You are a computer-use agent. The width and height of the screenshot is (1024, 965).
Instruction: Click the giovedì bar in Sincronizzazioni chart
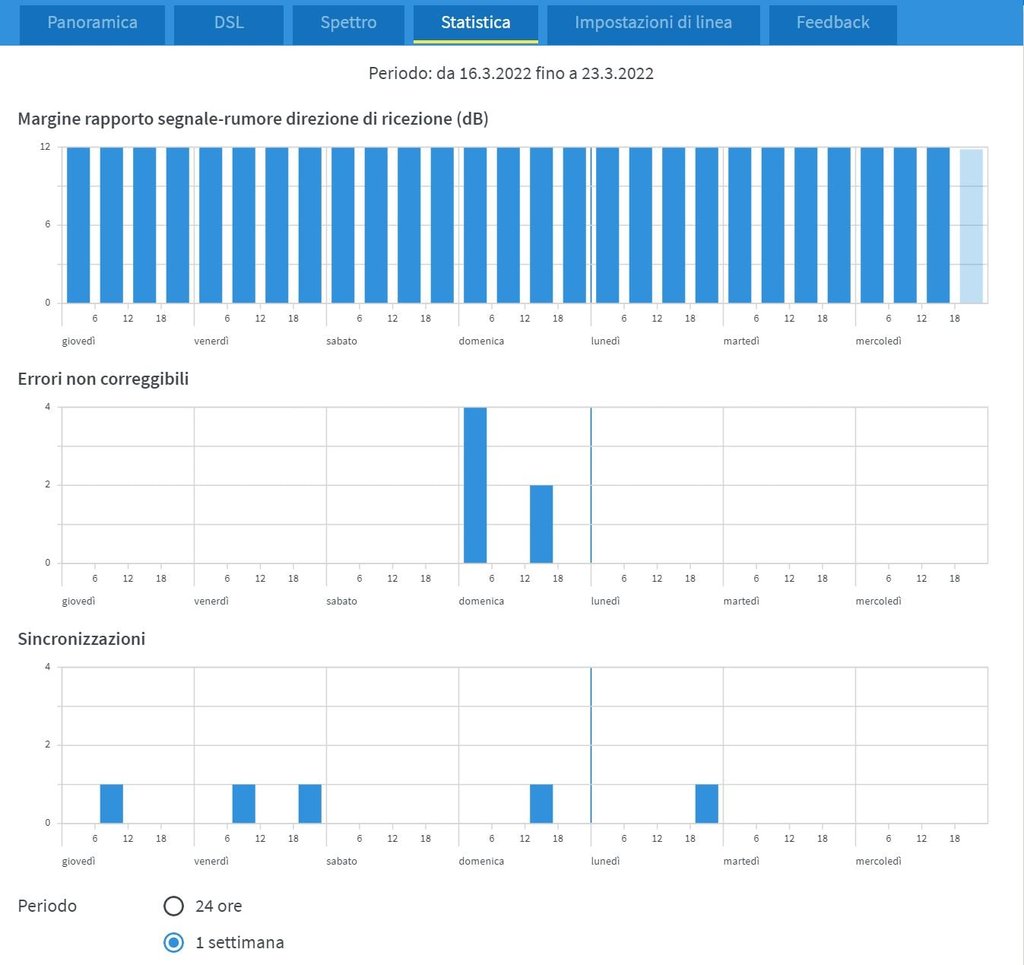[x=111, y=803]
